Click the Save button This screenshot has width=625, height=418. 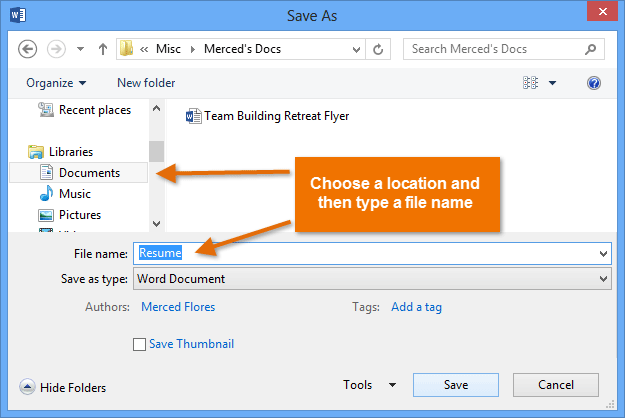pos(456,385)
